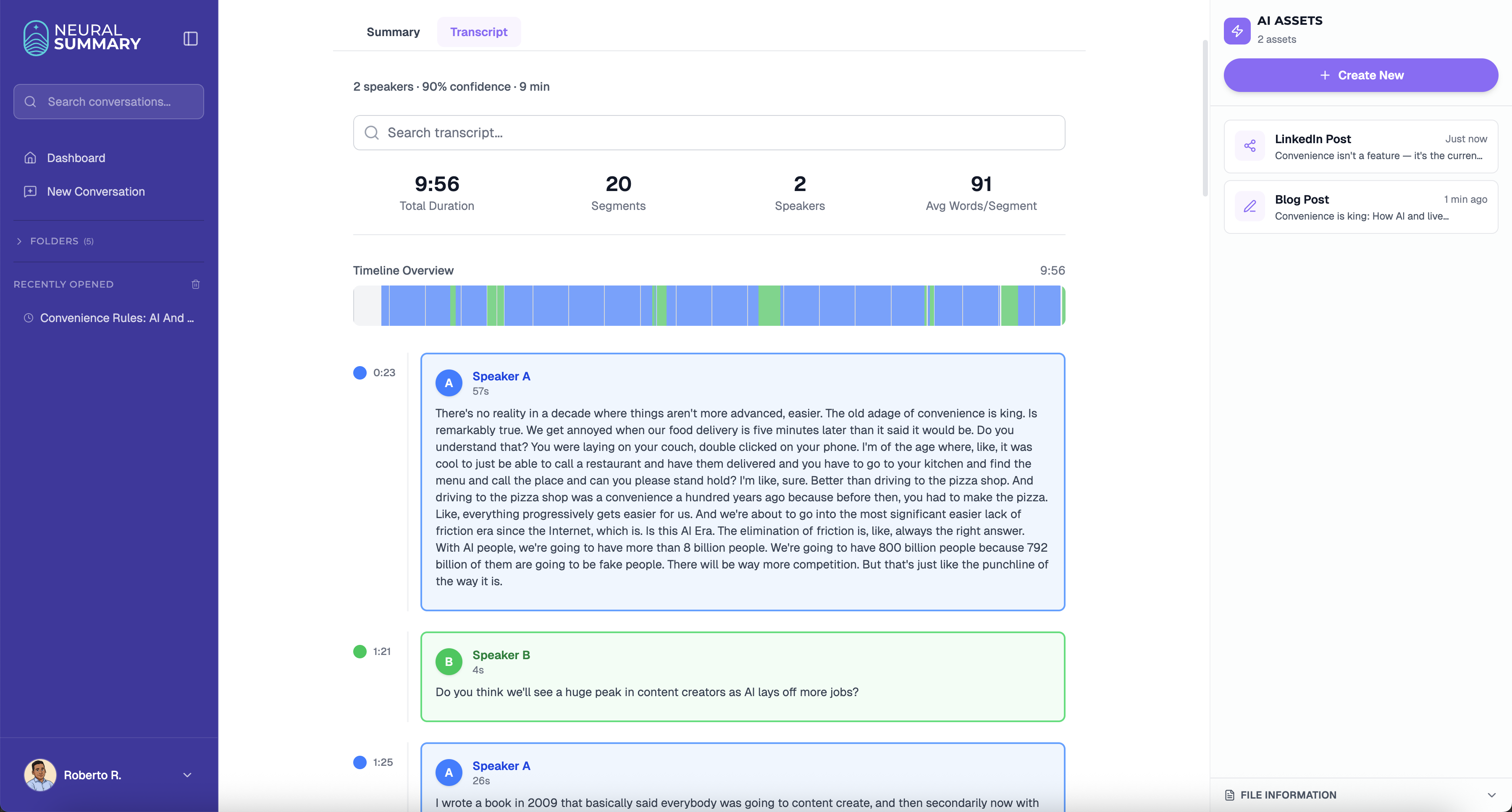
Task: Click the File Information document icon
Action: [1230, 795]
